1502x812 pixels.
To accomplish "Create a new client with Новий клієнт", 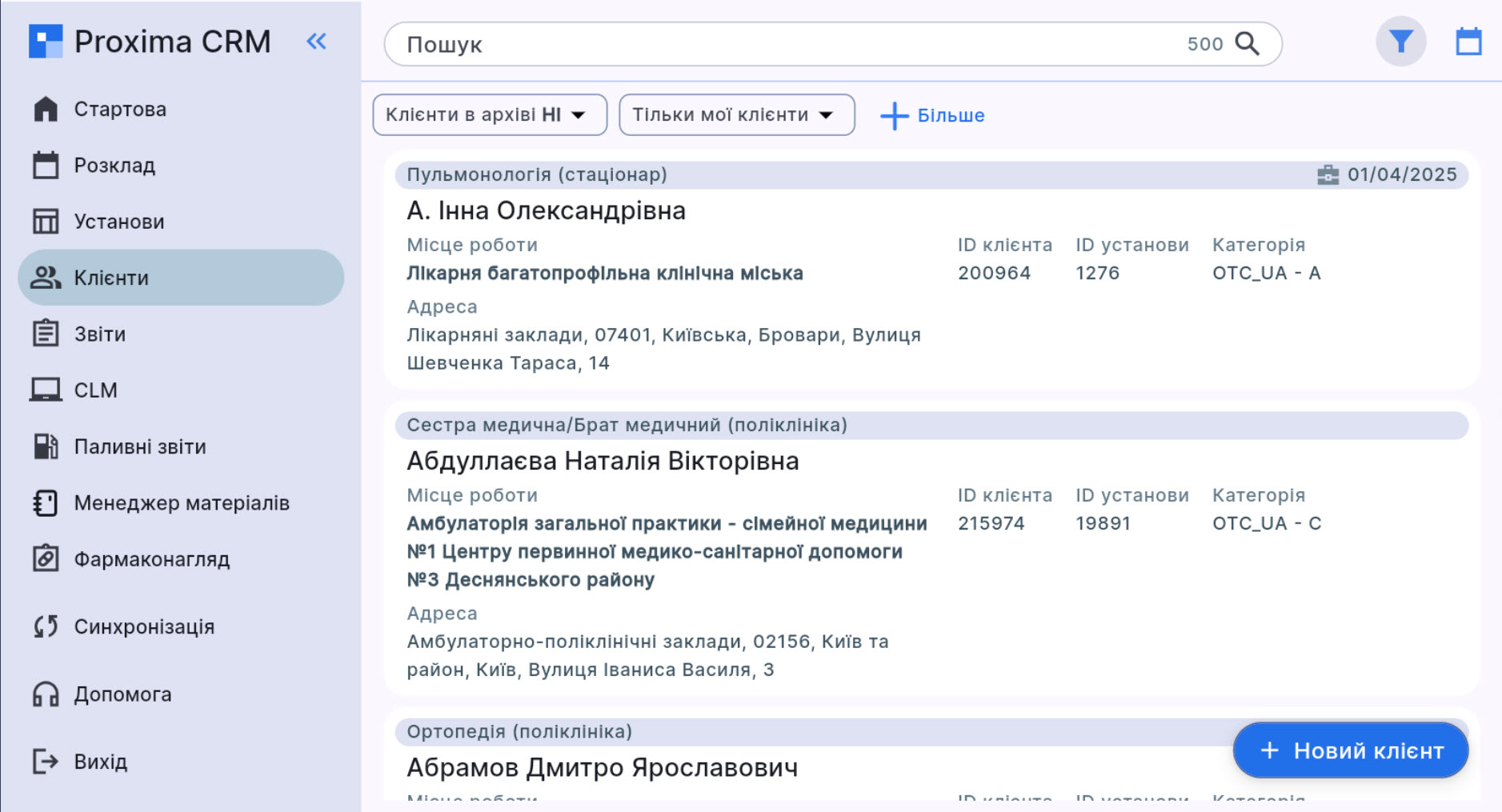I will point(1349,750).
